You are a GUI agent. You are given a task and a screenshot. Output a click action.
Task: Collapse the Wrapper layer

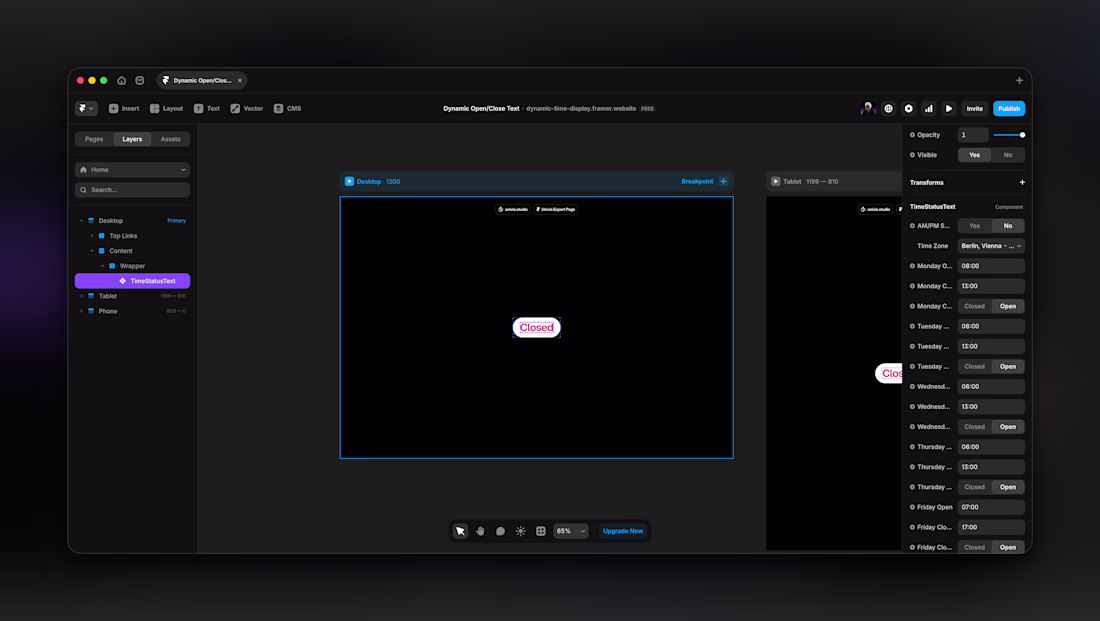(102, 266)
